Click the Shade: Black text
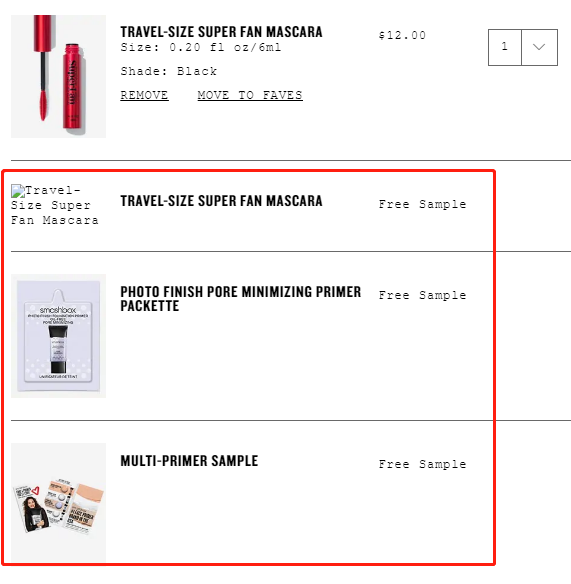The image size is (571, 584). click(169, 71)
